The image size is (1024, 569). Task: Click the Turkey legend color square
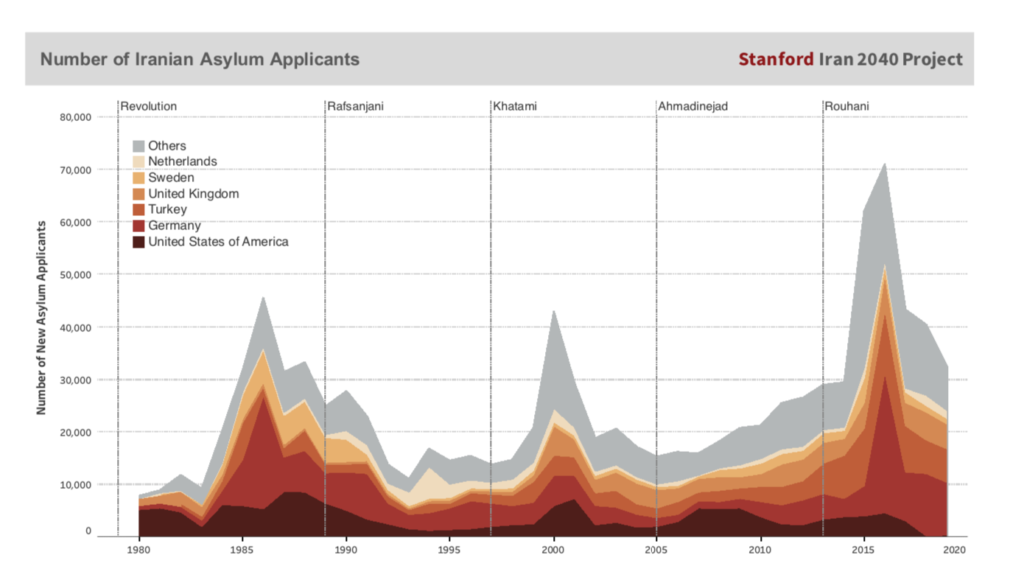139,210
